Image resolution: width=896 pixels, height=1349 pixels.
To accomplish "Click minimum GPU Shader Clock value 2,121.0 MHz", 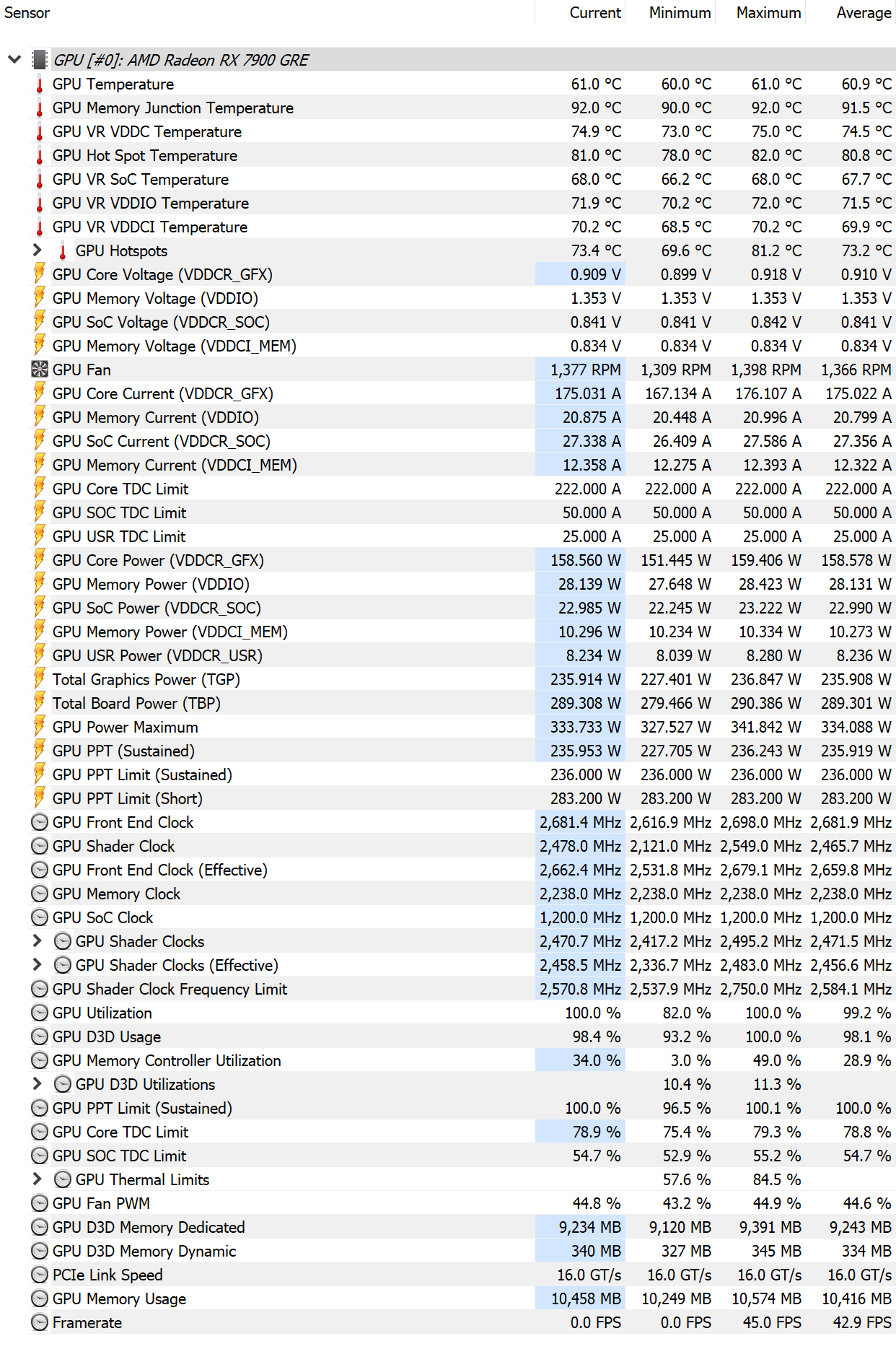I will (670, 846).
